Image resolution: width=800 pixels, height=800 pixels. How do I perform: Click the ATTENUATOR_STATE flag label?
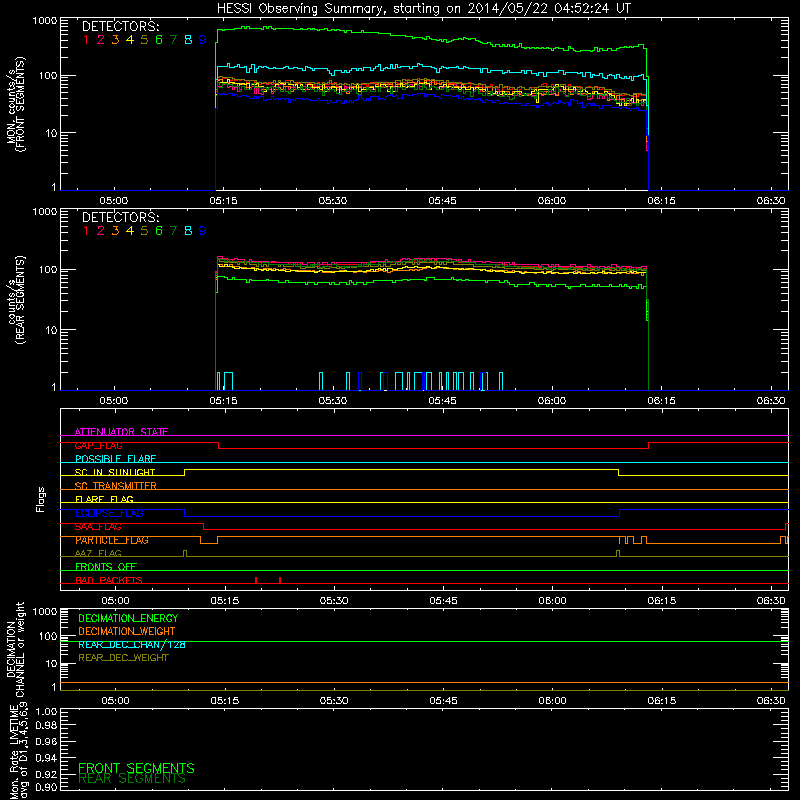coord(121,432)
